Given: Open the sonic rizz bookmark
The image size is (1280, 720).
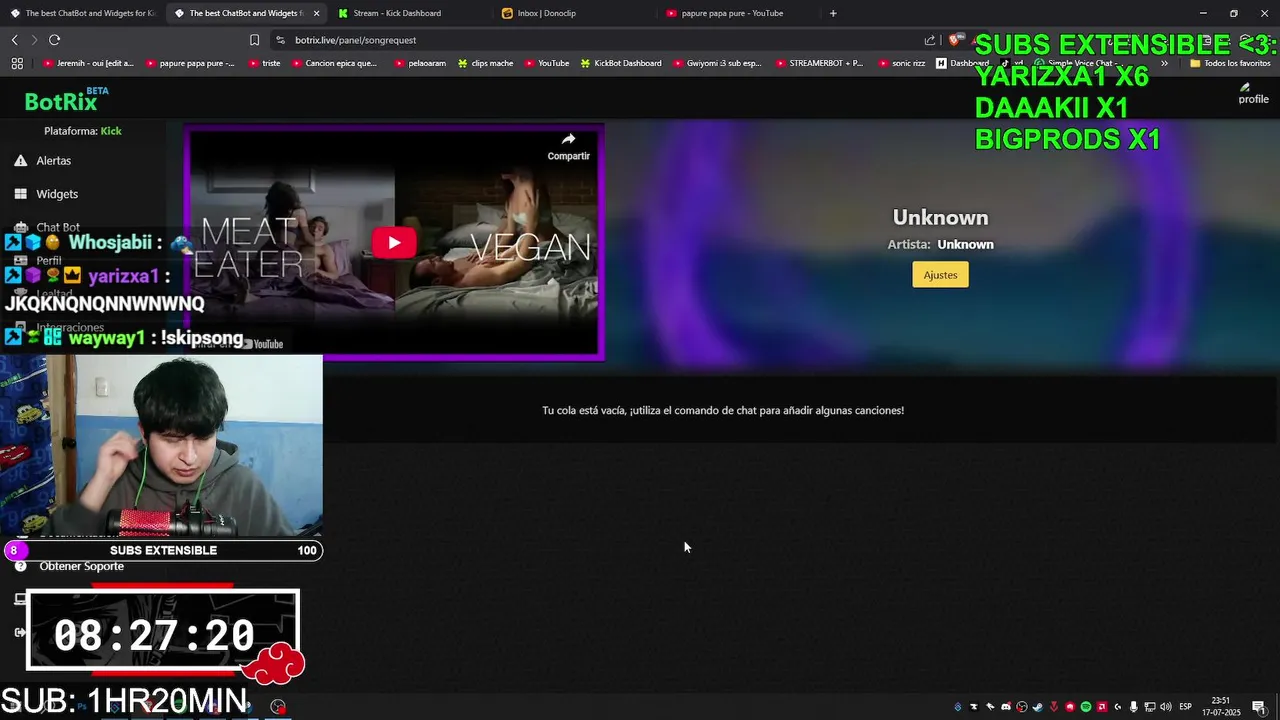Looking at the screenshot, I should click(901, 63).
